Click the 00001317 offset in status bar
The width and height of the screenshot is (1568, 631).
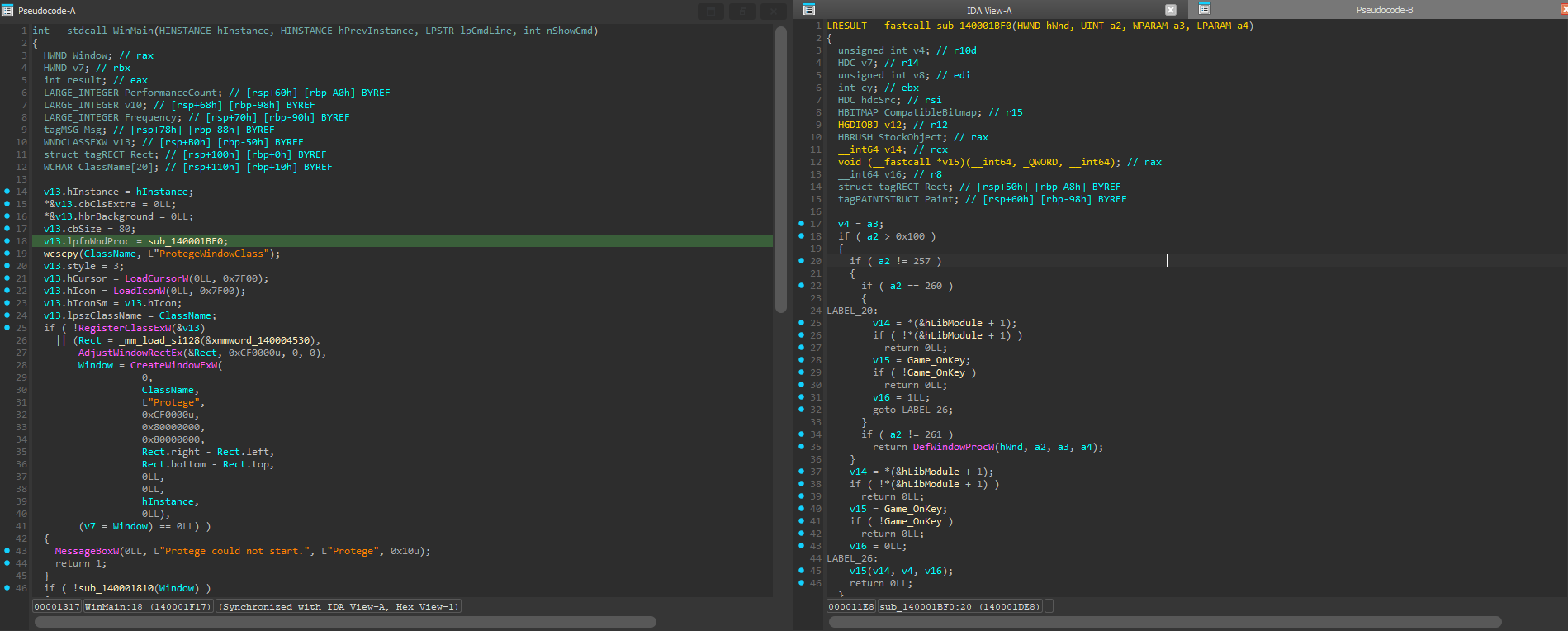[57, 606]
